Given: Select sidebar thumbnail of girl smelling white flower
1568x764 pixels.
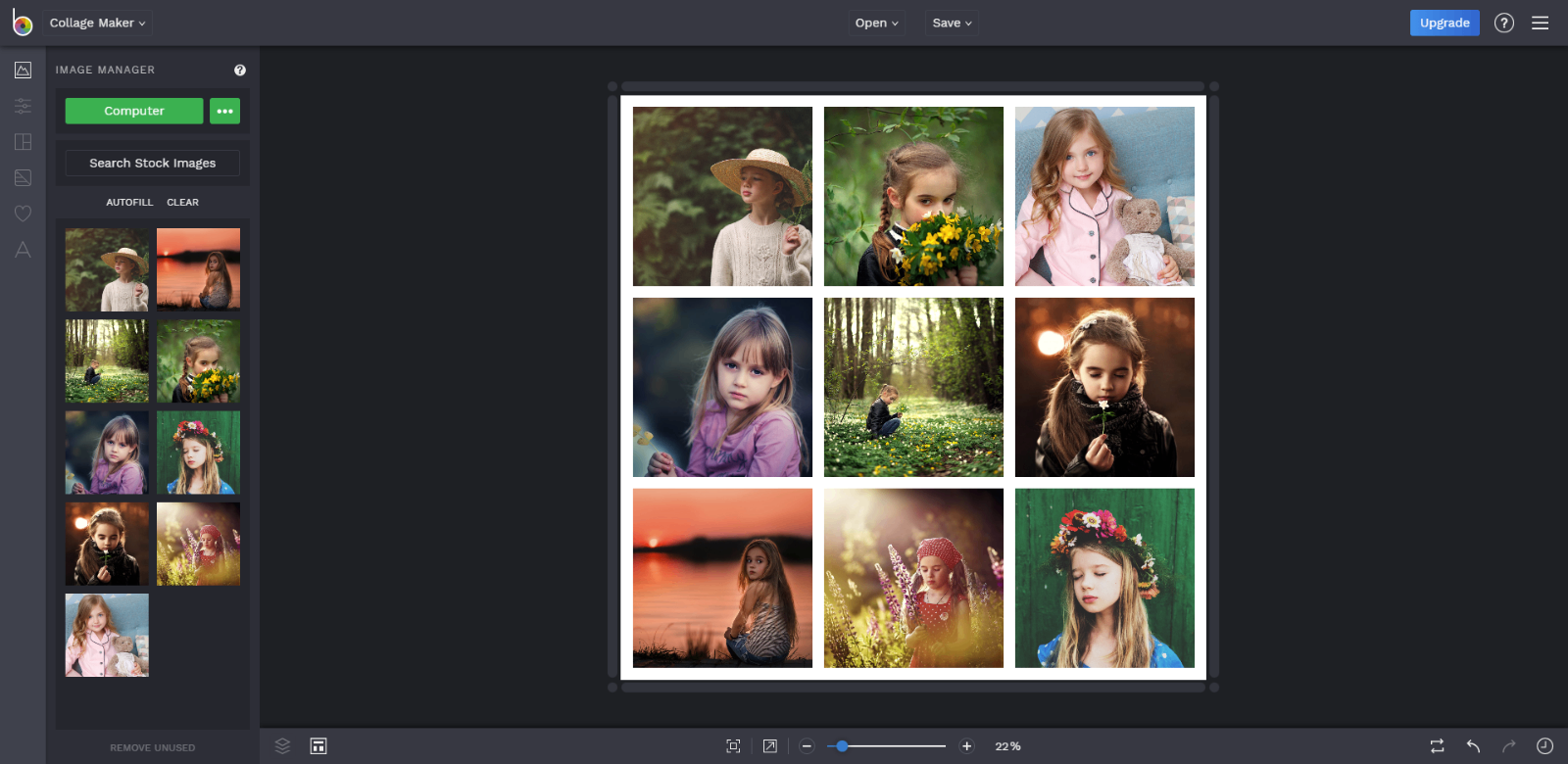Looking at the screenshot, I should click(x=107, y=544).
